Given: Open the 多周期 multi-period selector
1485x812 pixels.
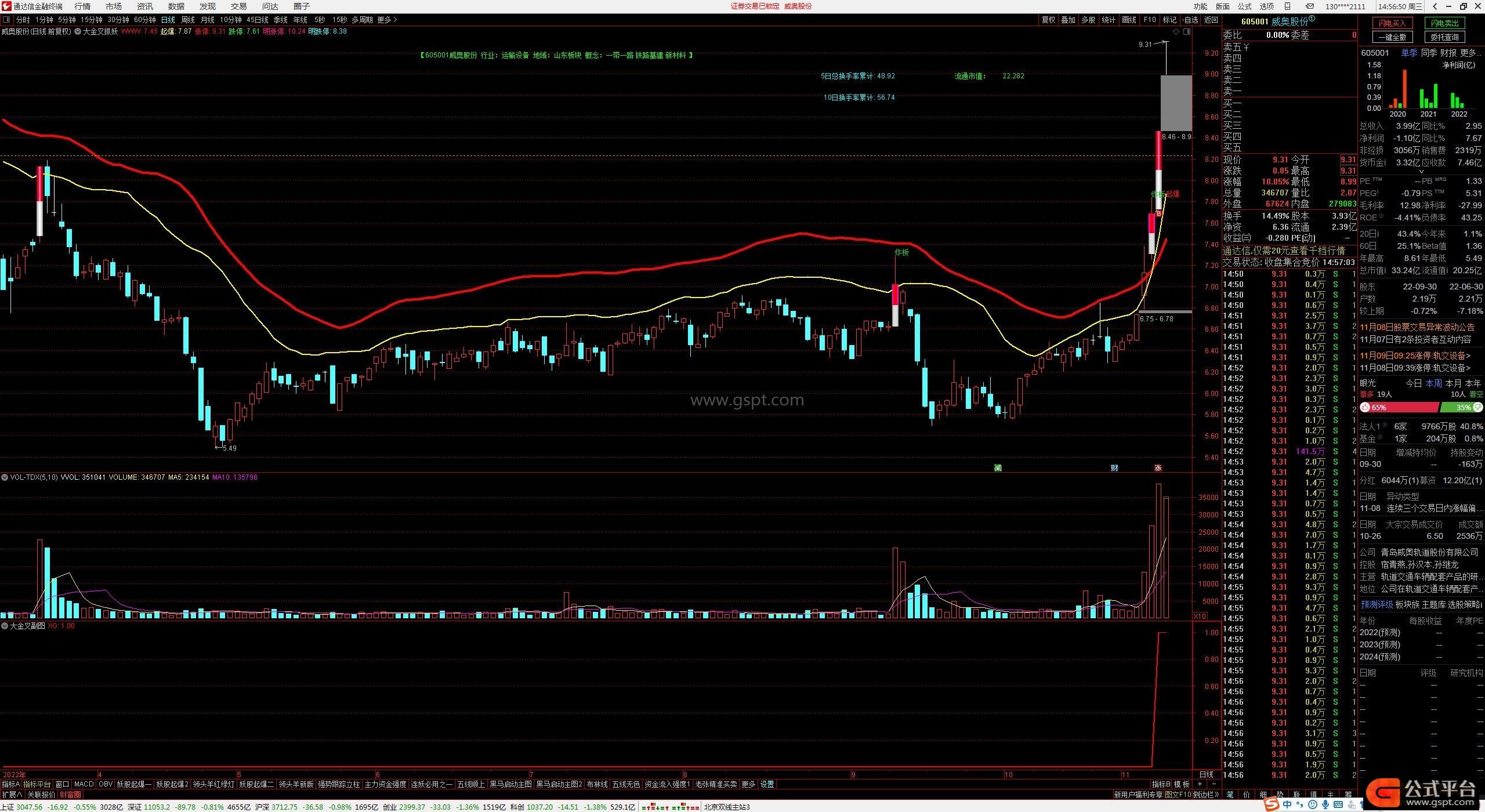Looking at the screenshot, I should click(x=362, y=20).
